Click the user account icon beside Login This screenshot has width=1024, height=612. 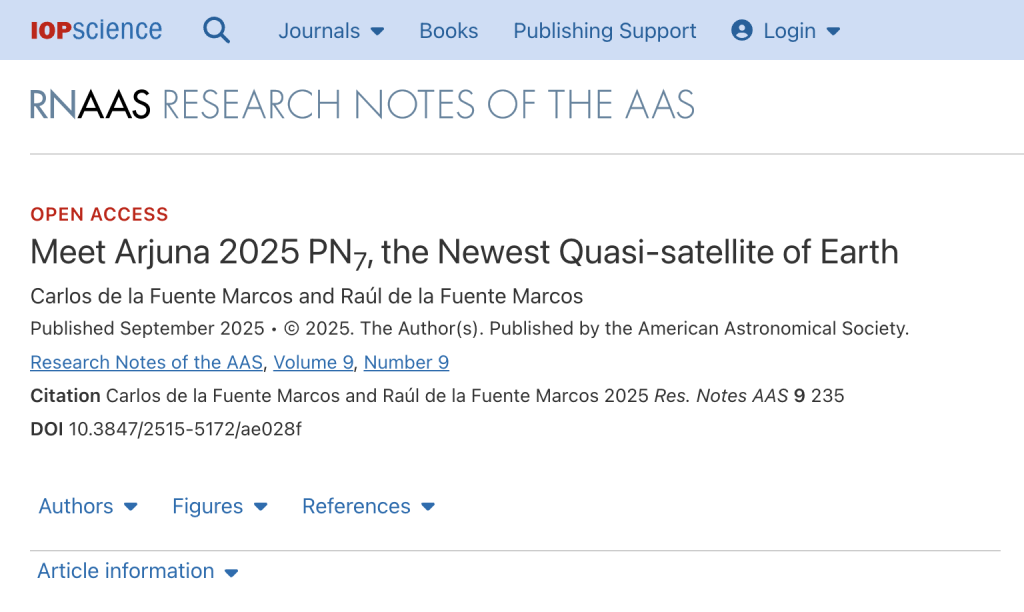pos(741,30)
